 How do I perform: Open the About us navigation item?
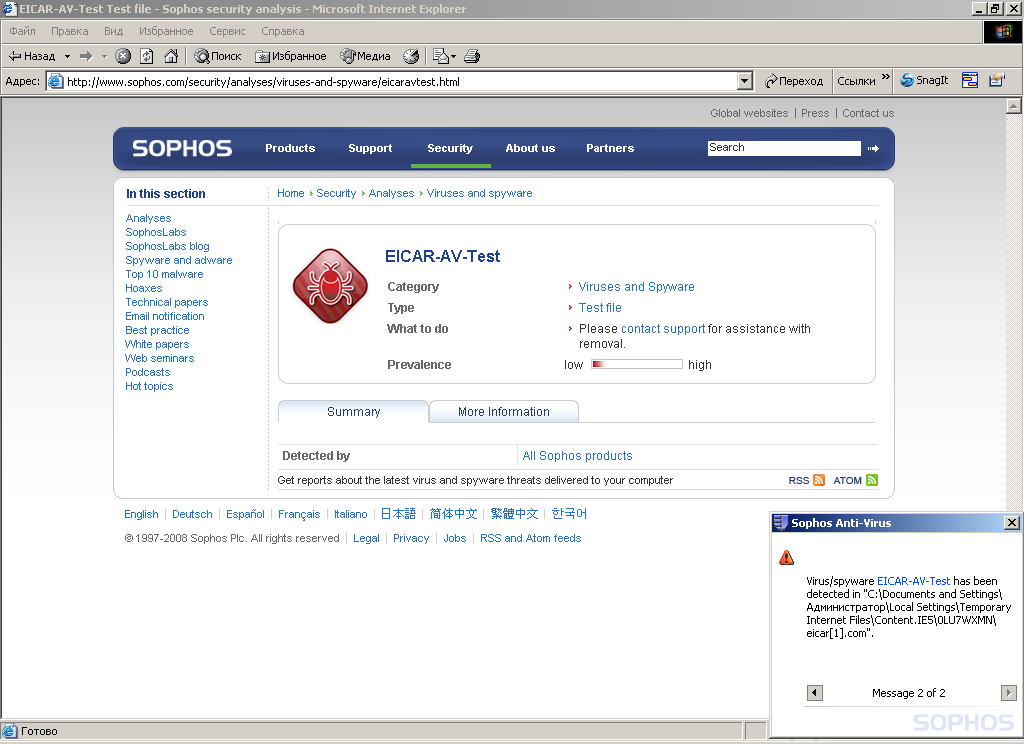(530, 148)
